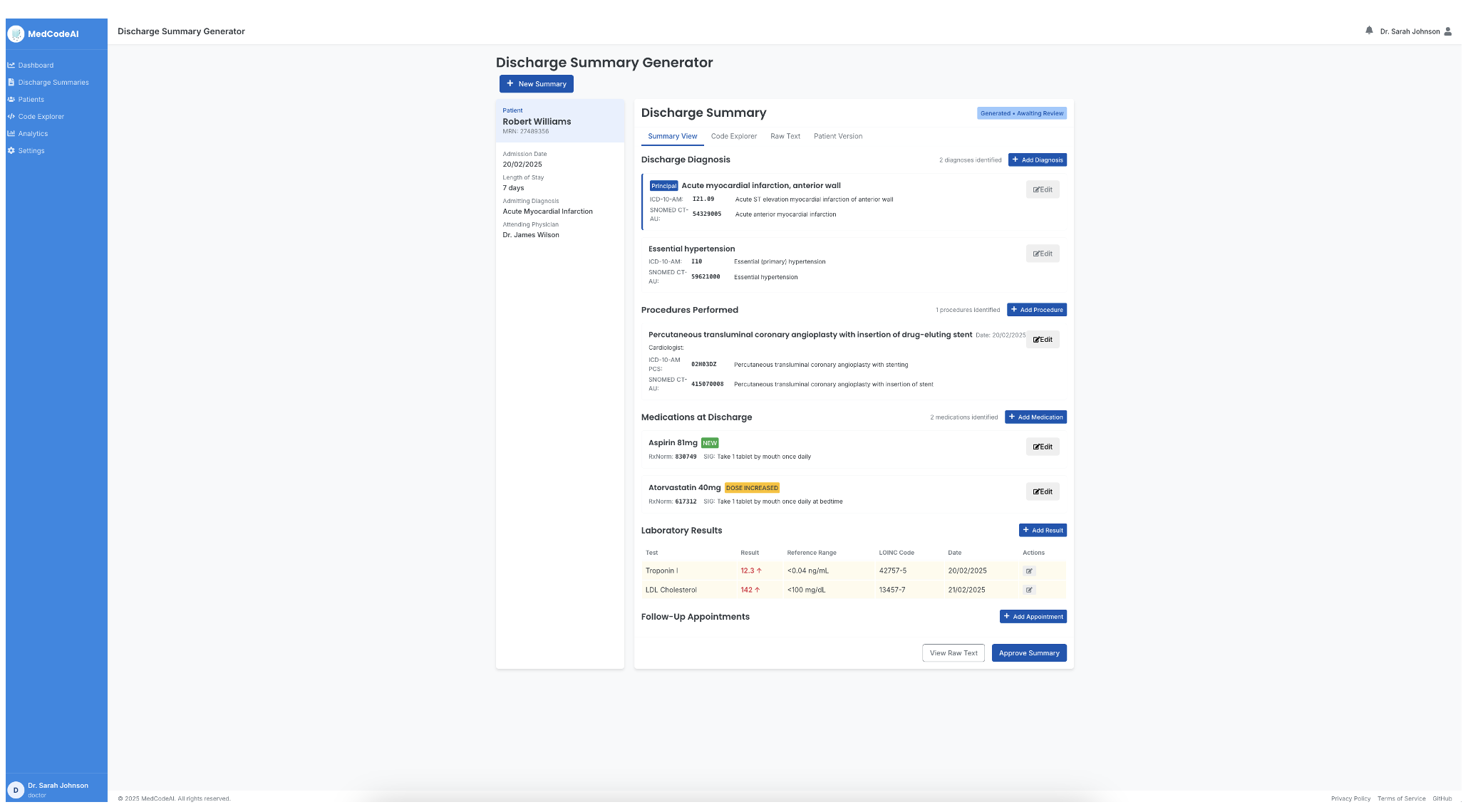Click LOINC code 42757-5

(x=892, y=571)
